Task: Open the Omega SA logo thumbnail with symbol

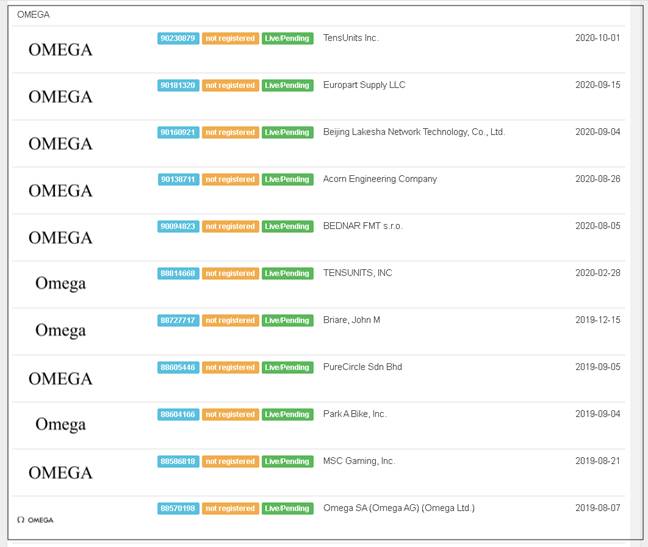Action: 35,520
